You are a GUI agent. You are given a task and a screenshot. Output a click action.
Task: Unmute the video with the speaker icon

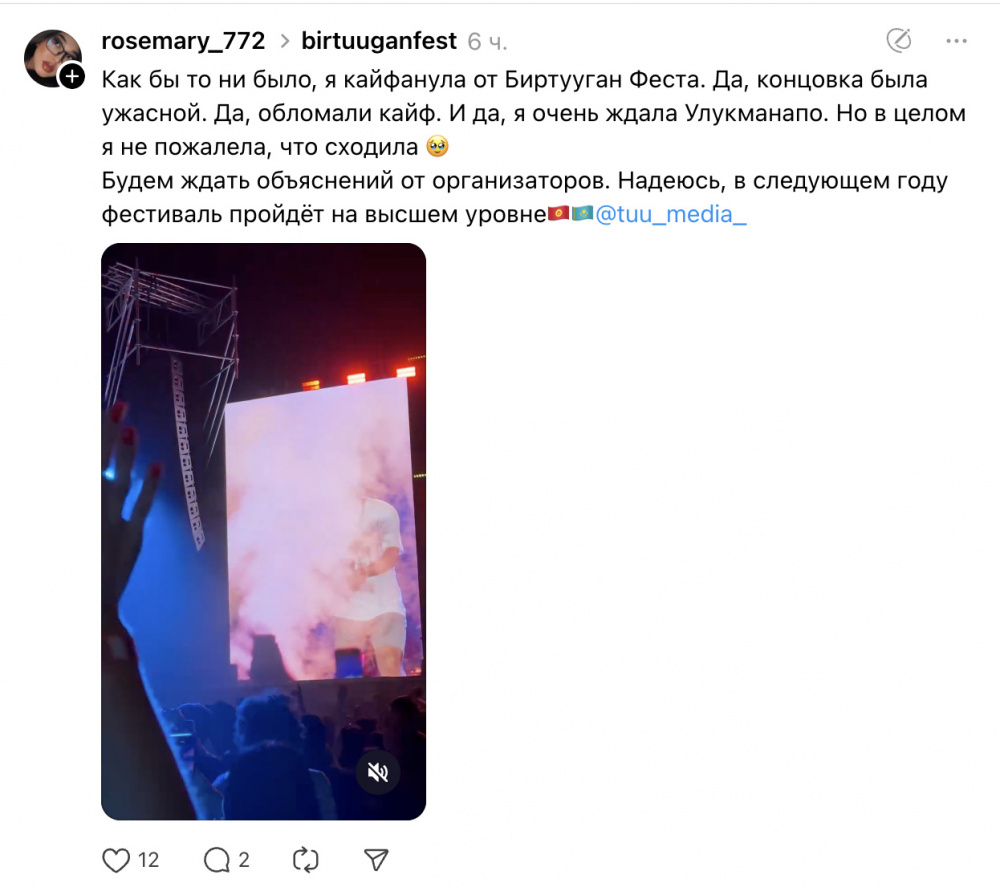coord(378,773)
